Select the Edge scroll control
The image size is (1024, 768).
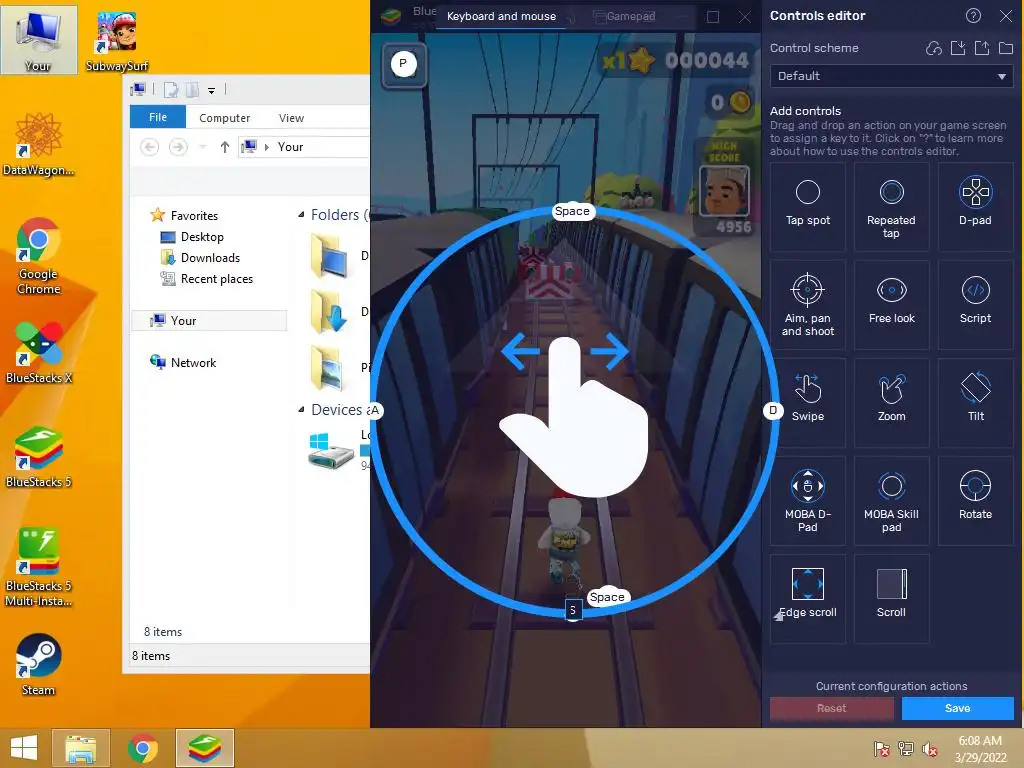coord(808,598)
